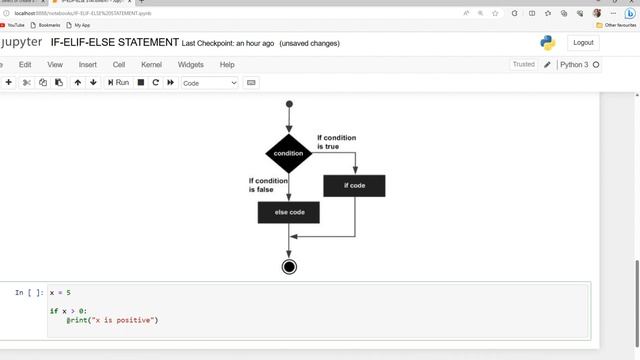This screenshot has width=640, height=360.
Task: Open browser settings and more menu
Action: pyautogui.click(x=613, y=13)
